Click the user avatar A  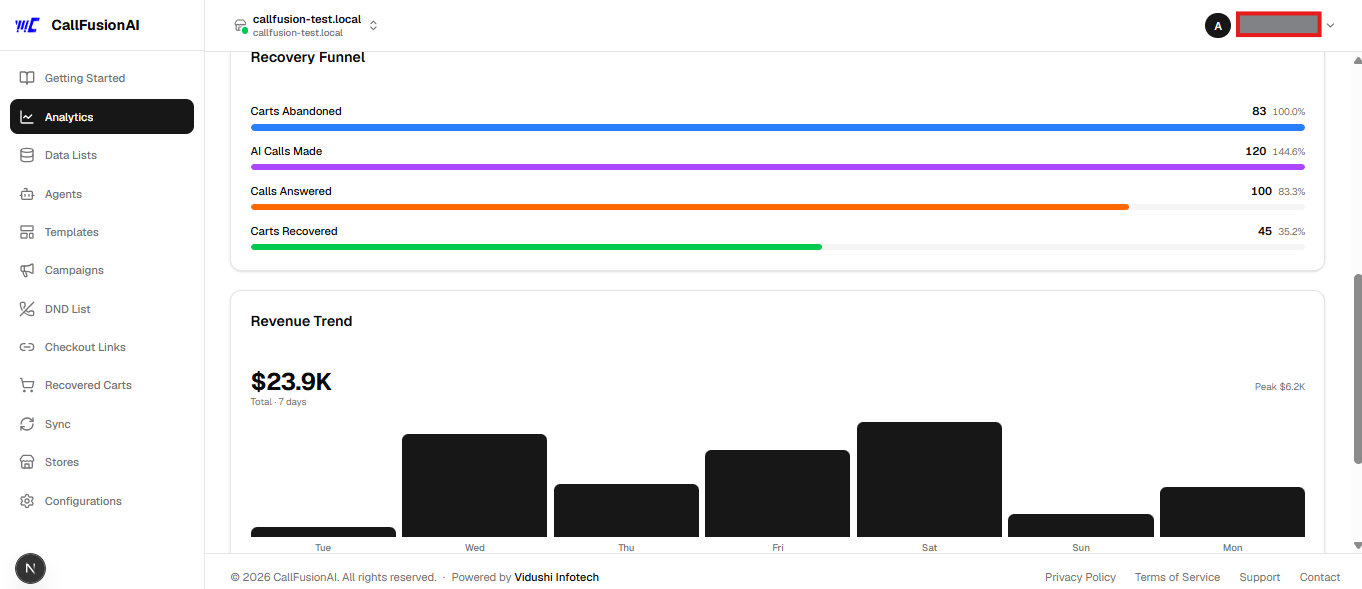point(1217,26)
